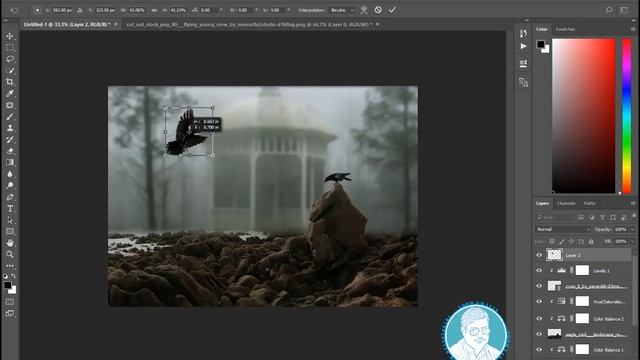Open the Layers panel flyout menu

[x=633, y=203]
